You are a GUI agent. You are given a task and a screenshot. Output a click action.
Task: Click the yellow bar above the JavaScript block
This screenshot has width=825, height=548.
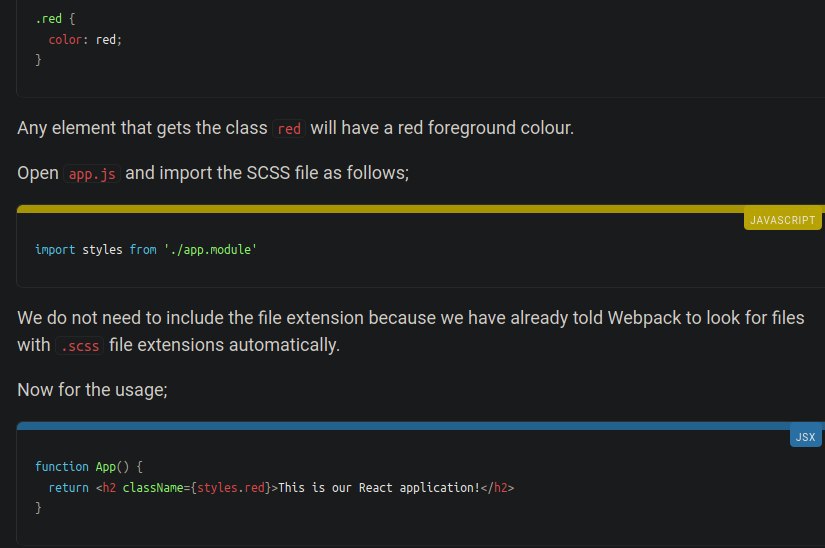point(421,209)
